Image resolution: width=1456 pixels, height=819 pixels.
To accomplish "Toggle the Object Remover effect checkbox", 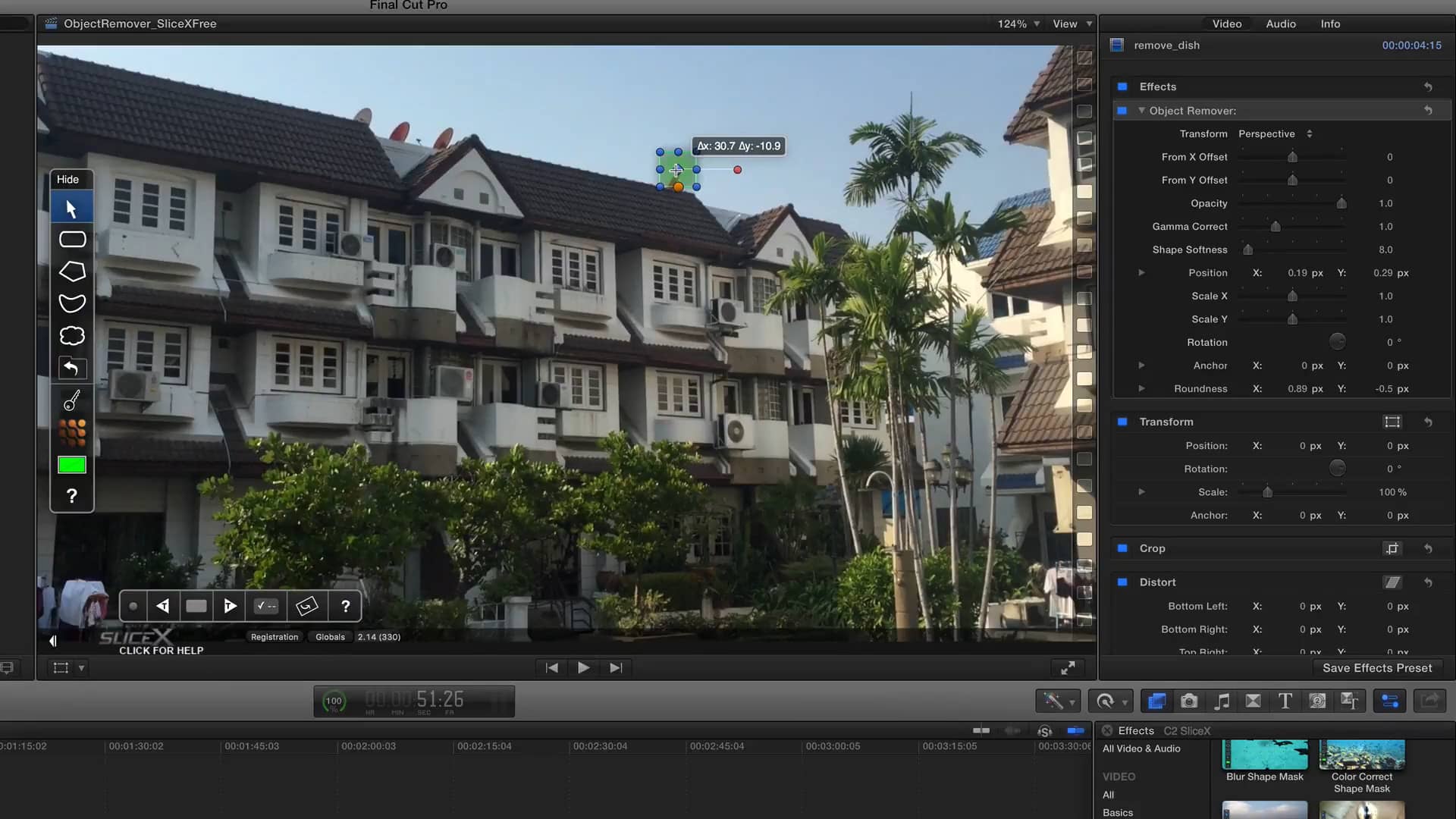I will pyautogui.click(x=1122, y=111).
